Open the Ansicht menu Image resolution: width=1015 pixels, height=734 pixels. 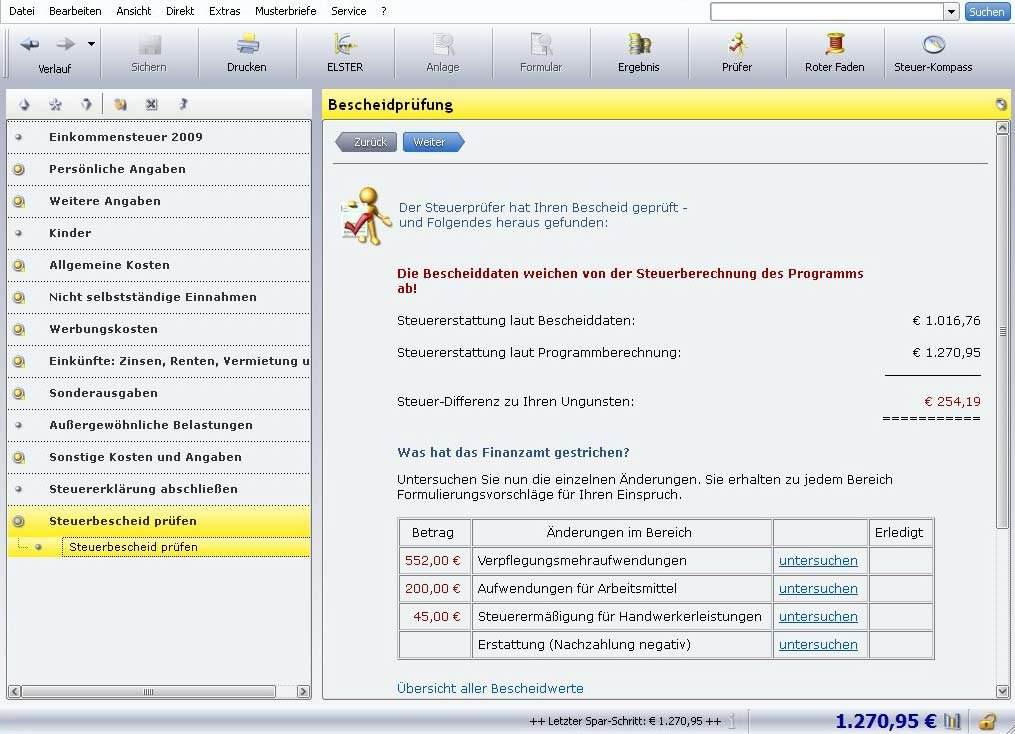point(133,11)
